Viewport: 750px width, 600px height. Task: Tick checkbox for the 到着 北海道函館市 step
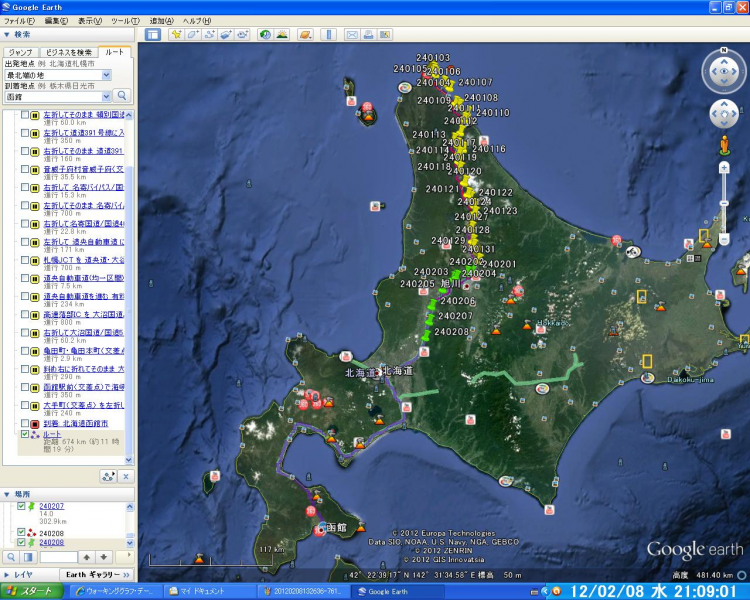tap(25, 423)
